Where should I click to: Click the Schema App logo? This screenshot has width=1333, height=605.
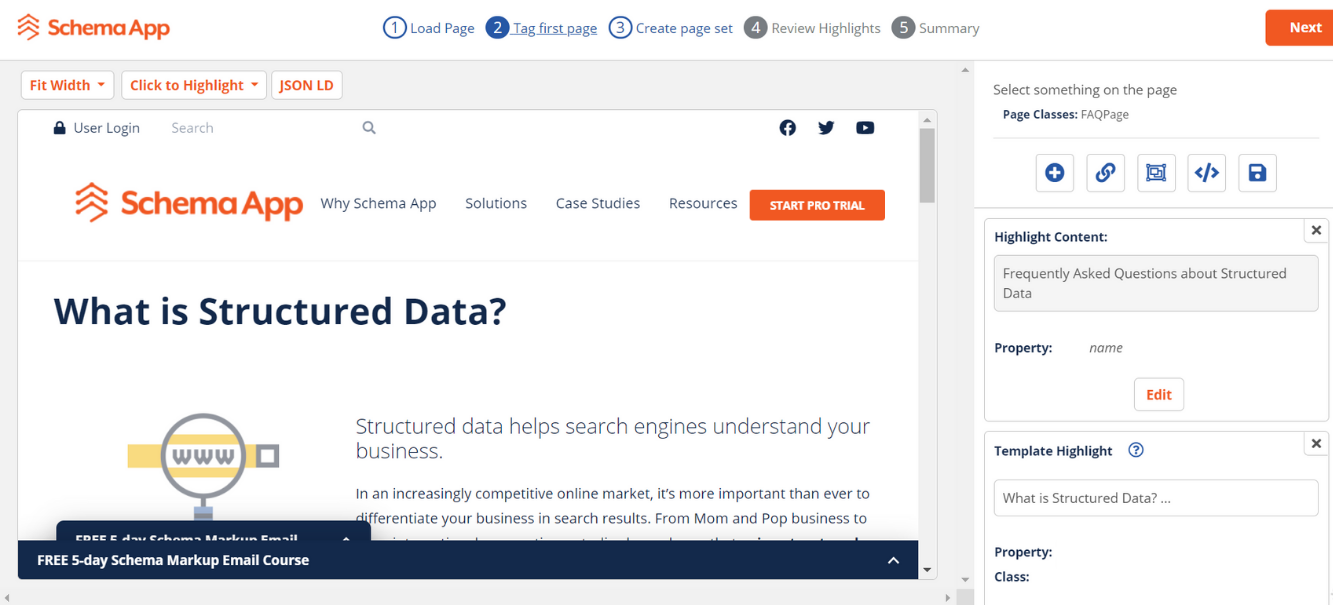[93, 27]
